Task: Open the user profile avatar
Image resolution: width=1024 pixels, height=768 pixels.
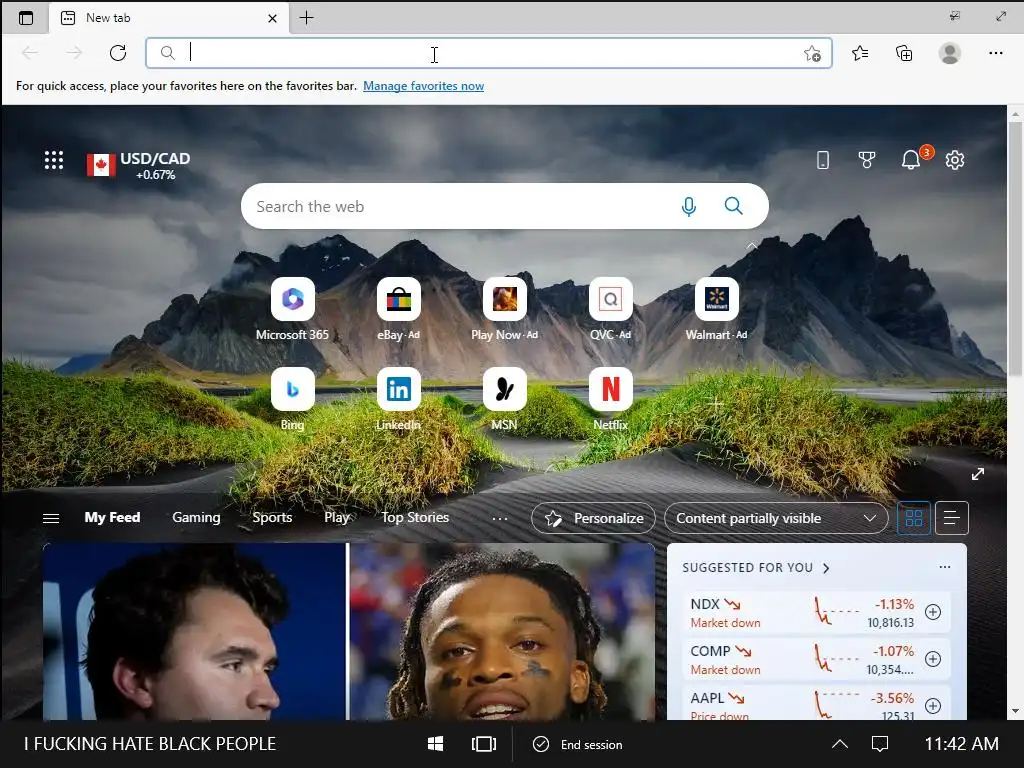Action: [950, 53]
